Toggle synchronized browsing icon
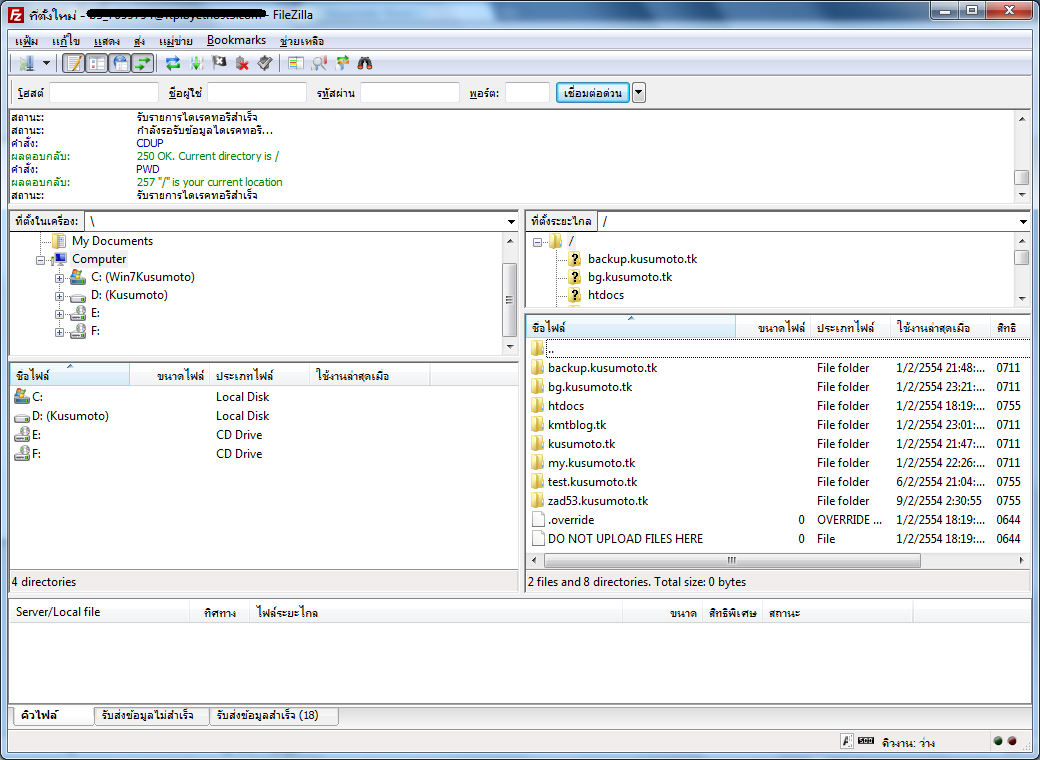 tap(342, 64)
